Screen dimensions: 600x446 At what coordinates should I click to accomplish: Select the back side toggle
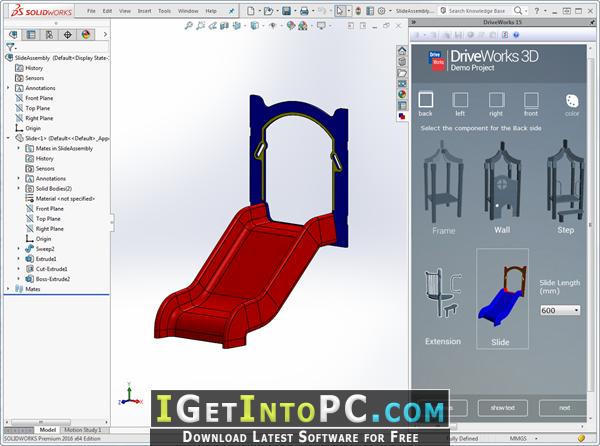[x=426, y=104]
